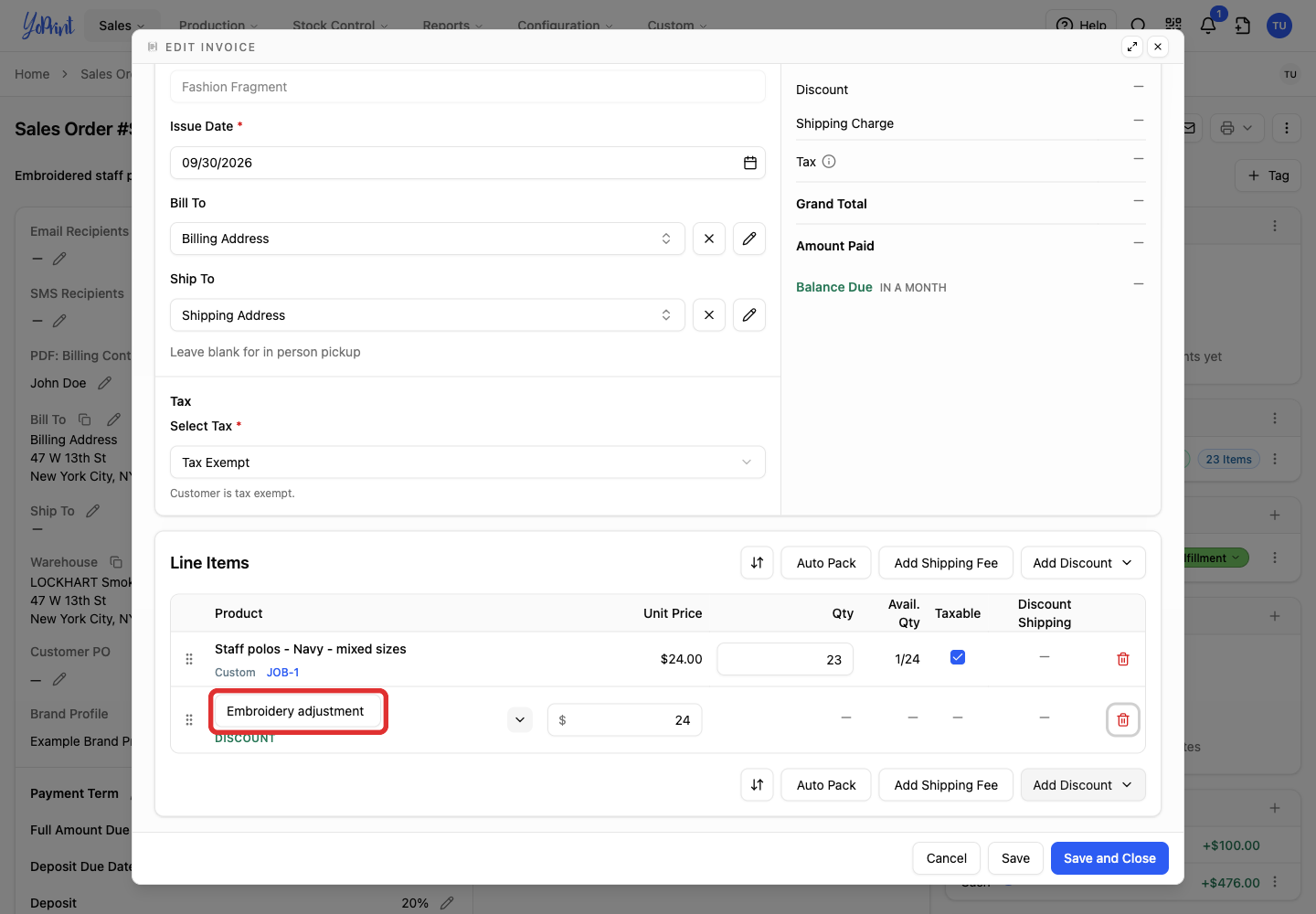Image resolution: width=1316 pixels, height=914 pixels.
Task: Click the Staff polos quantity field
Action: click(785, 659)
